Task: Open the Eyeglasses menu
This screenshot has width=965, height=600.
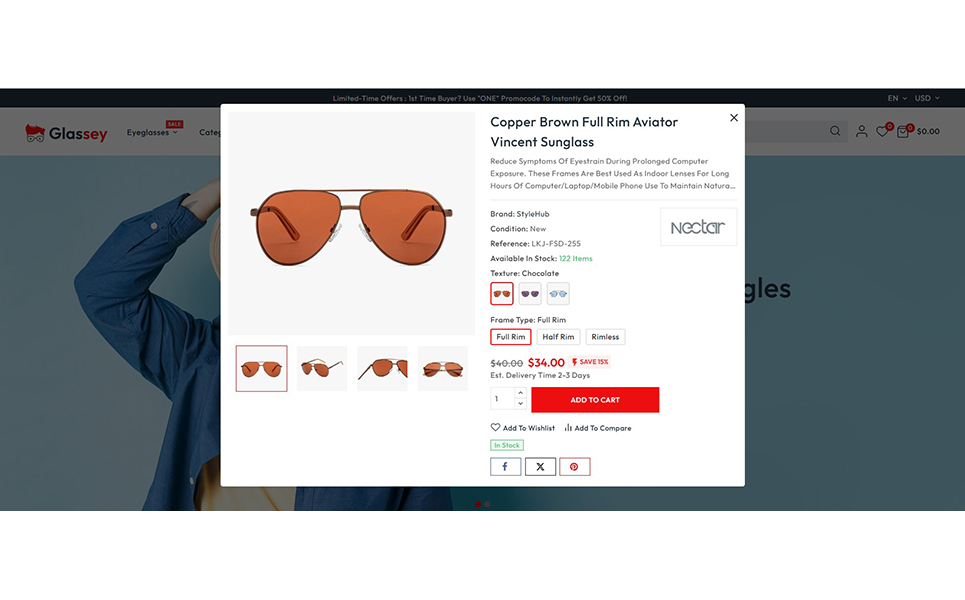Action: coord(151,132)
